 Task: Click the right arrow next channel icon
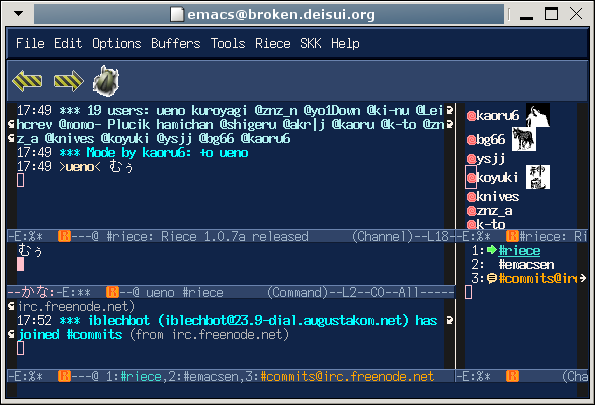pos(69,80)
